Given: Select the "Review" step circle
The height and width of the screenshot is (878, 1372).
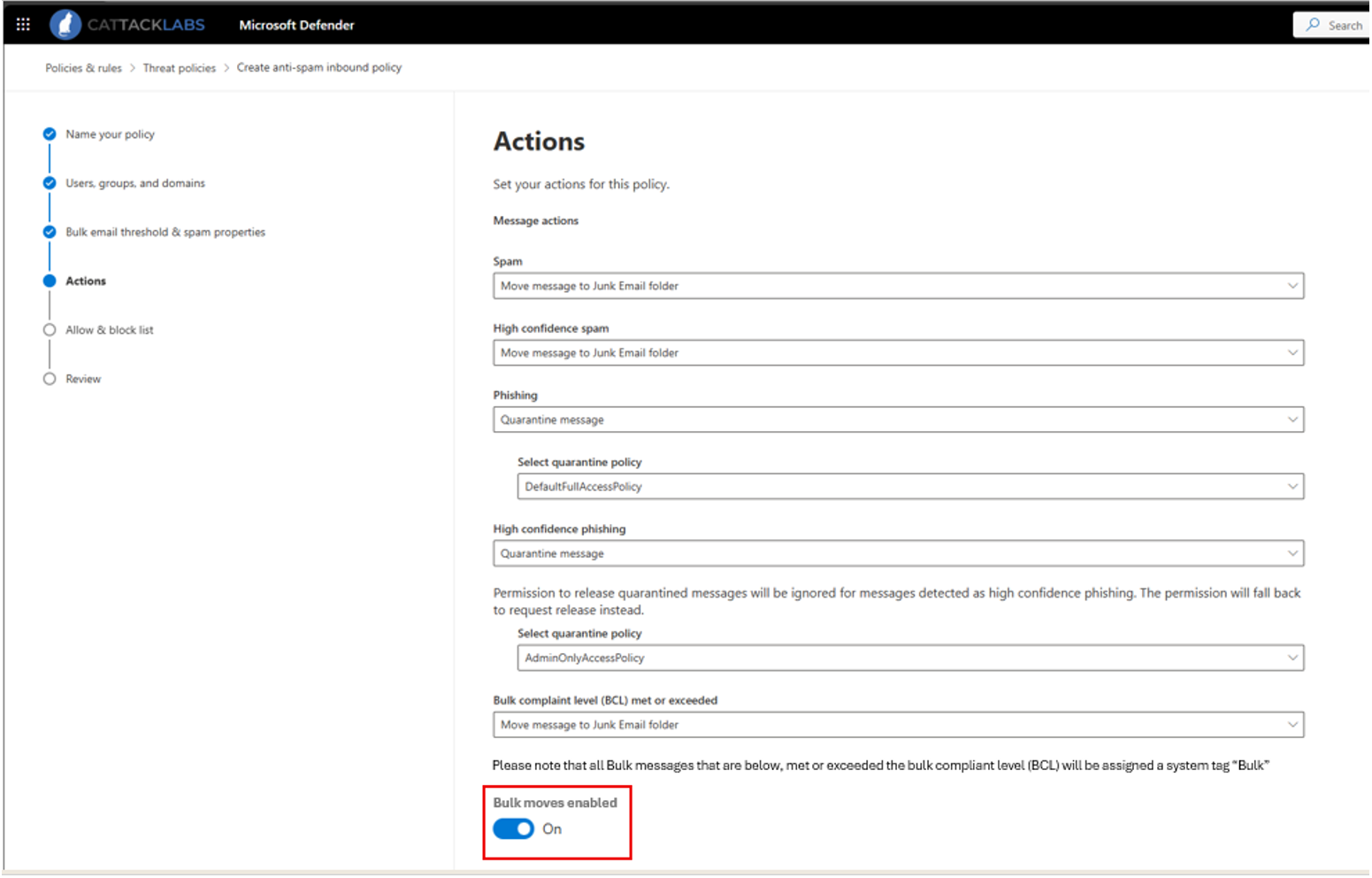Looking at the screenshot, I should coord(50,378).
